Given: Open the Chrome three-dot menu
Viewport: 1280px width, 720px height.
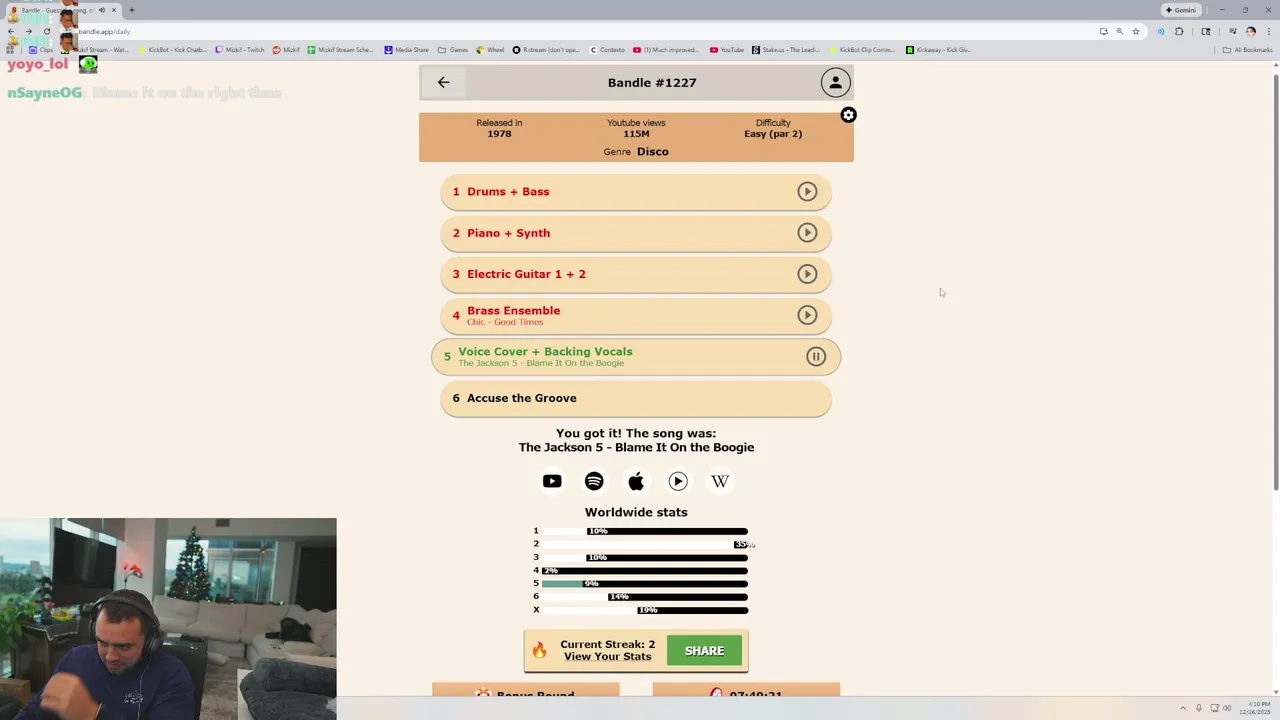Looking at the screenshot, I should 1268,31.
